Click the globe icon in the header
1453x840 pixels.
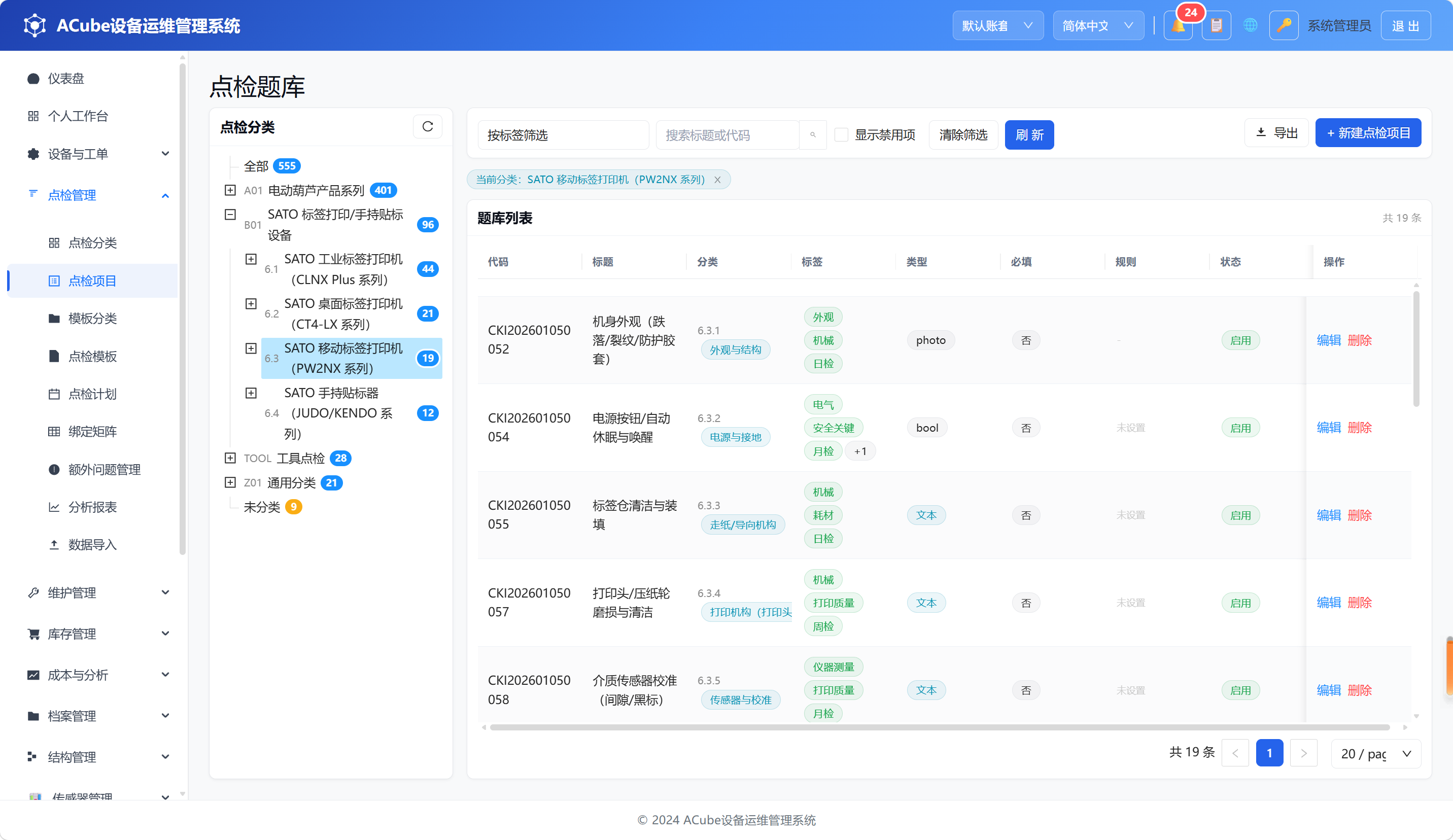[x=1250, y=25]
